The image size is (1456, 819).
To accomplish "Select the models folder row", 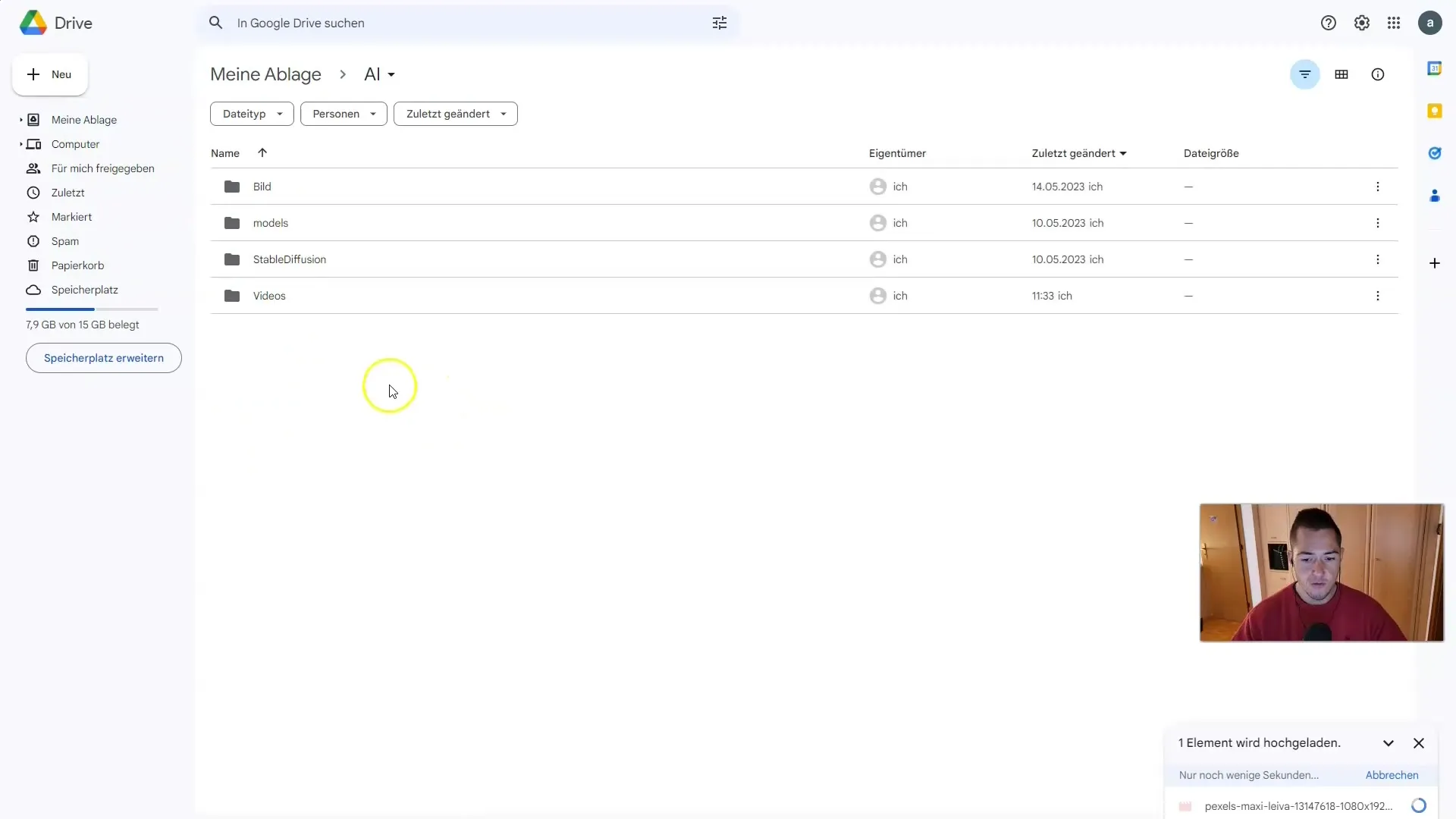I will pyautogui.click(x=804, y=223).
